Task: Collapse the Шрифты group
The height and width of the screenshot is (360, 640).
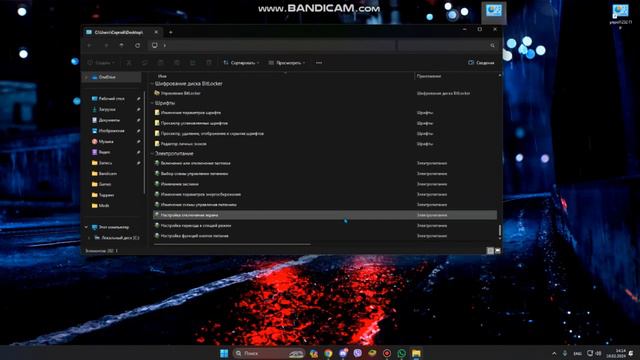Action: (152, 103)
